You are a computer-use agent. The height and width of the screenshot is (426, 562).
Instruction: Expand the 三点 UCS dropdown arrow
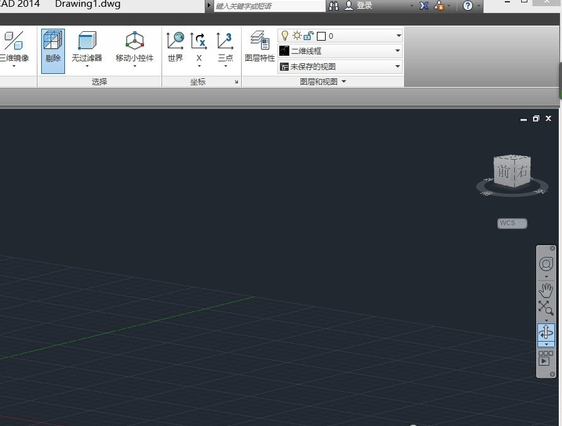coord(225,66)
